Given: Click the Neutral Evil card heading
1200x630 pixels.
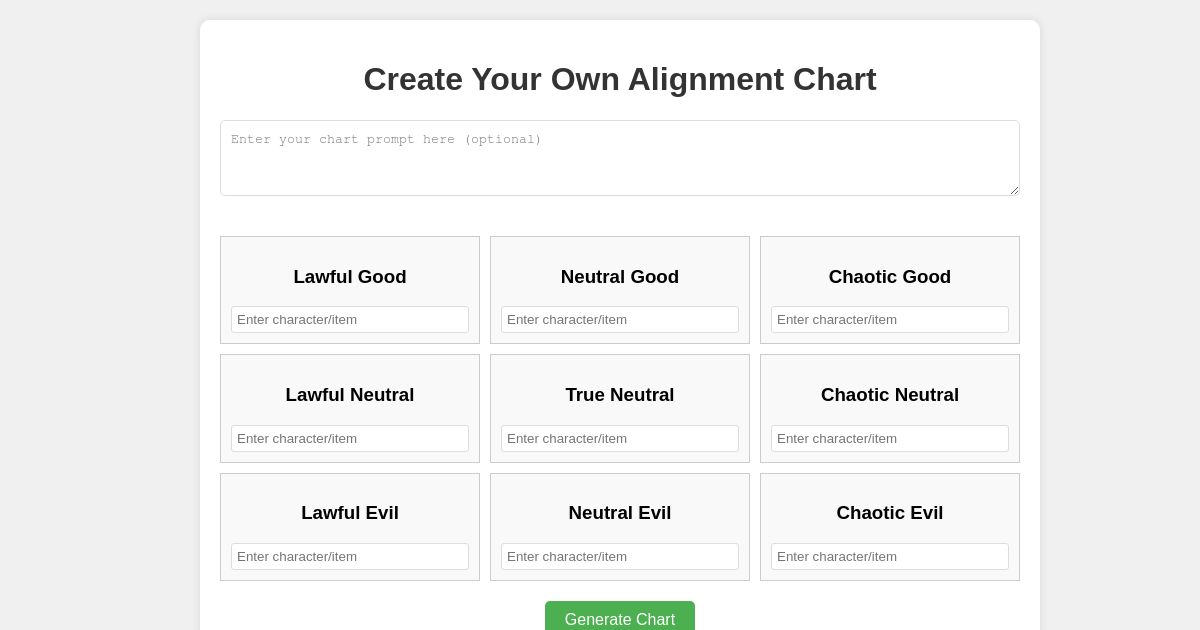Looking at the screenshot, I should click(620, 513).
